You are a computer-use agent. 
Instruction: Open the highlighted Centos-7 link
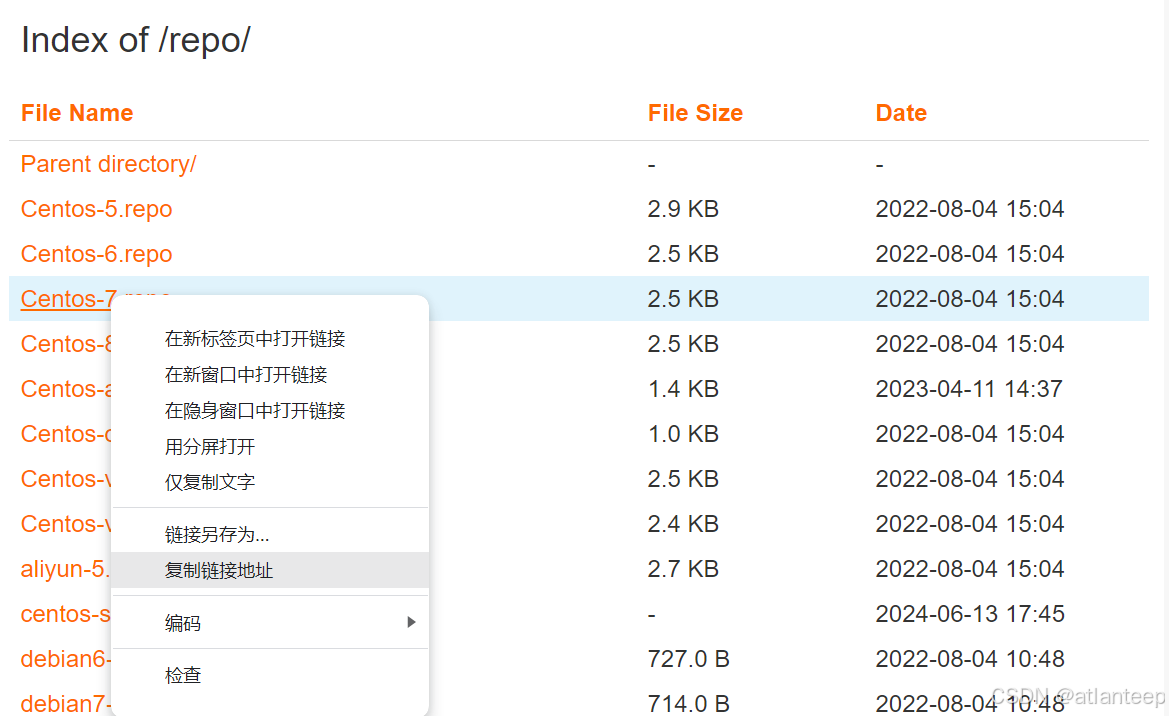(x=68, y=299)
